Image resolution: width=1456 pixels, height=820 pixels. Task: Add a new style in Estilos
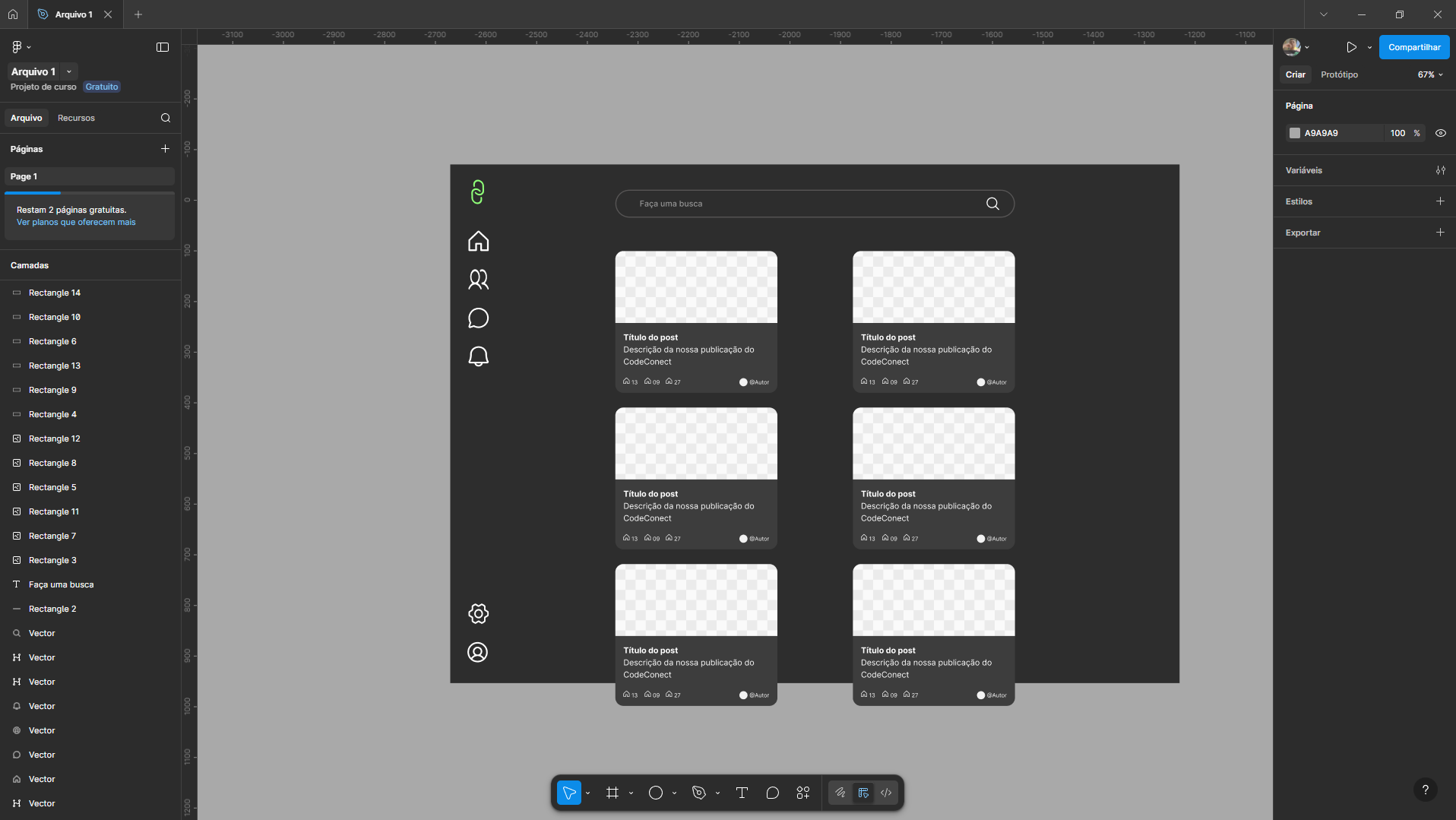[x=1440, y=201]
